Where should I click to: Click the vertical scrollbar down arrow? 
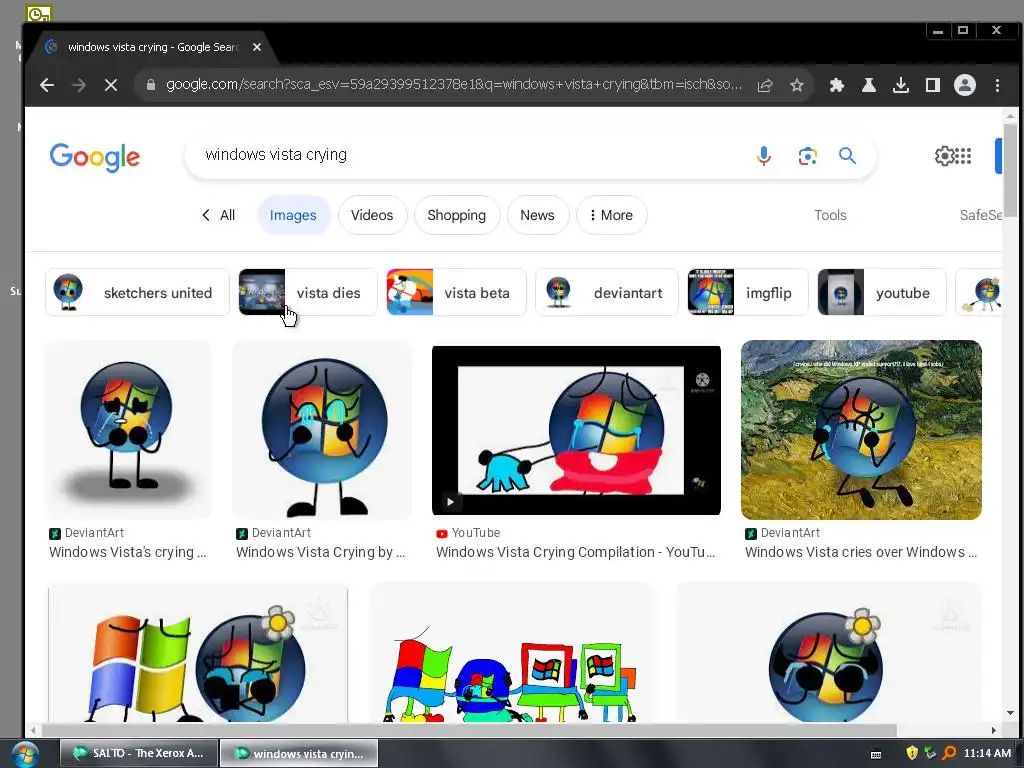click(x=1010, y=712)
